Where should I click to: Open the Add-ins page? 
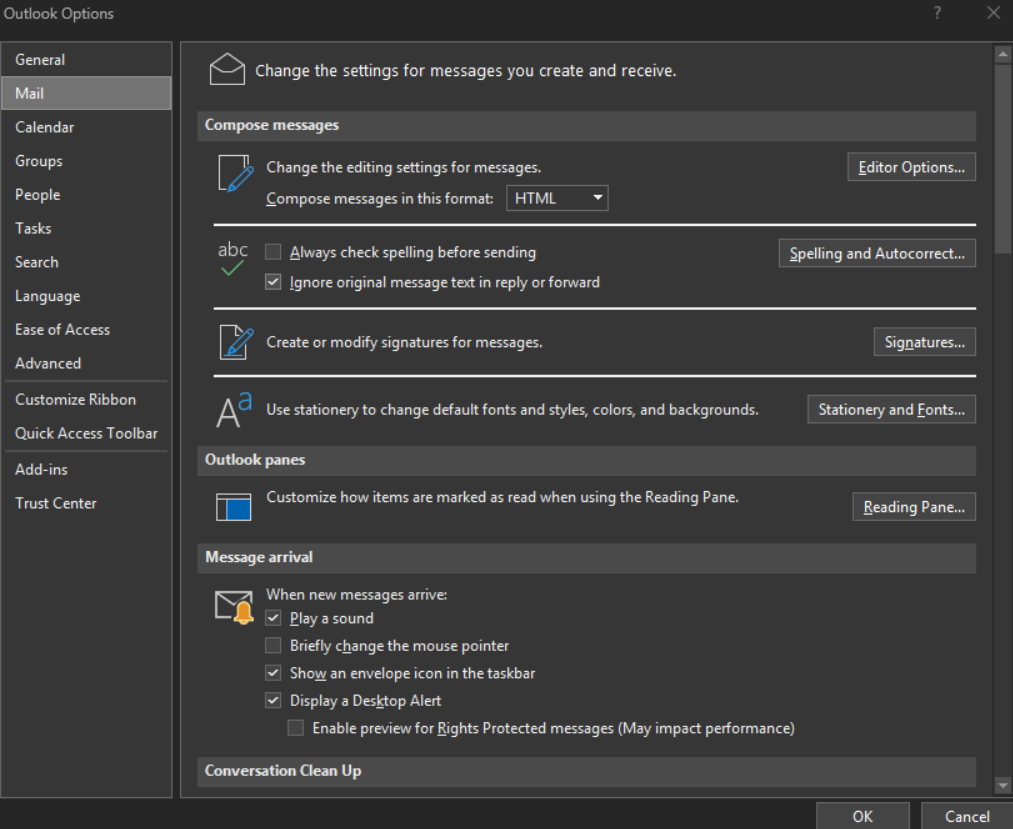point(86,469)
